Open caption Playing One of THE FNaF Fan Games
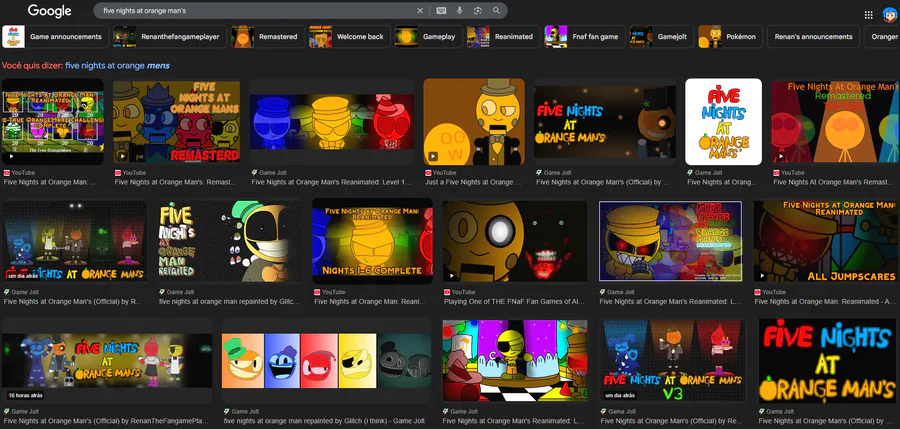 tap(515, 302)
